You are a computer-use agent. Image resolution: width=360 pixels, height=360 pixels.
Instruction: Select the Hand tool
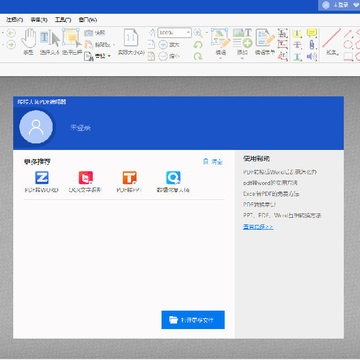click(28, 42)
